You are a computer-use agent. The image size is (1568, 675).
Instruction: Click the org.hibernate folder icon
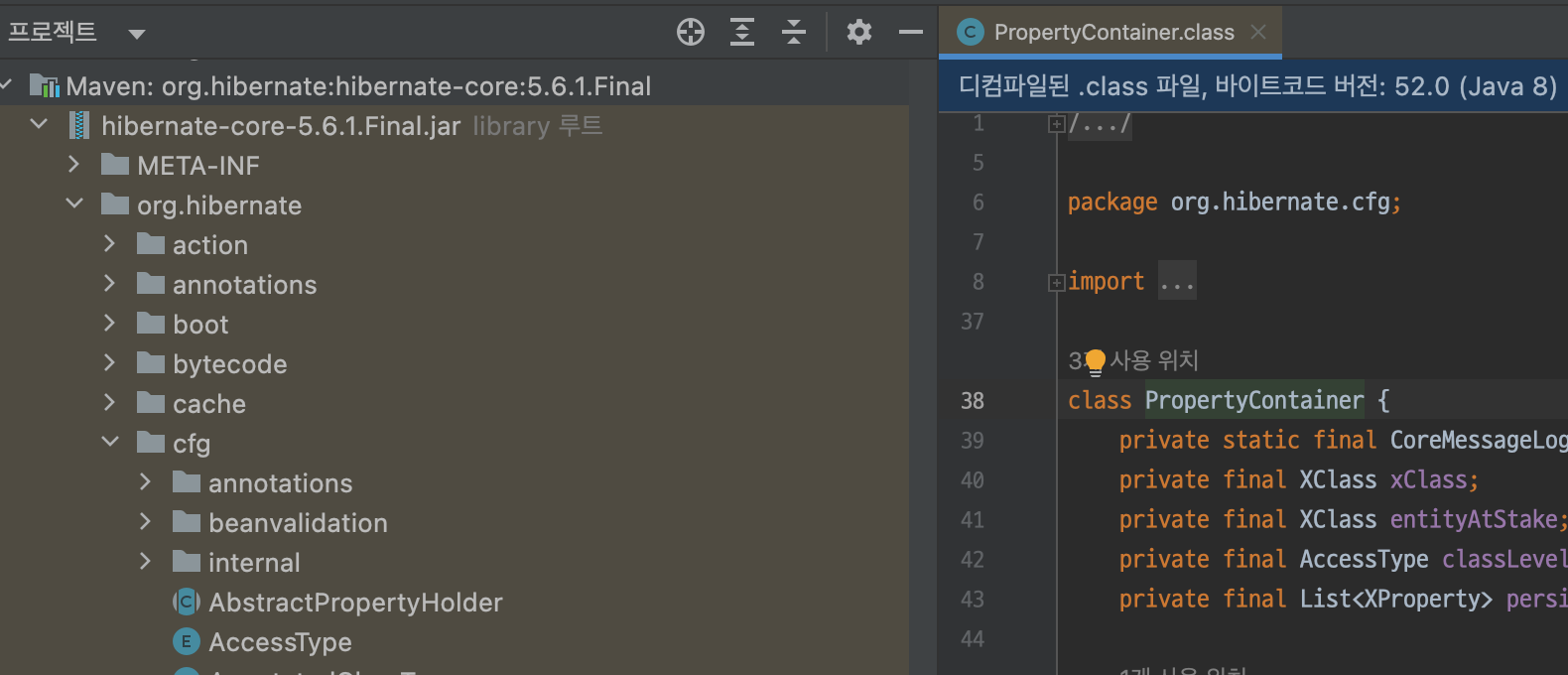[115, 204]
